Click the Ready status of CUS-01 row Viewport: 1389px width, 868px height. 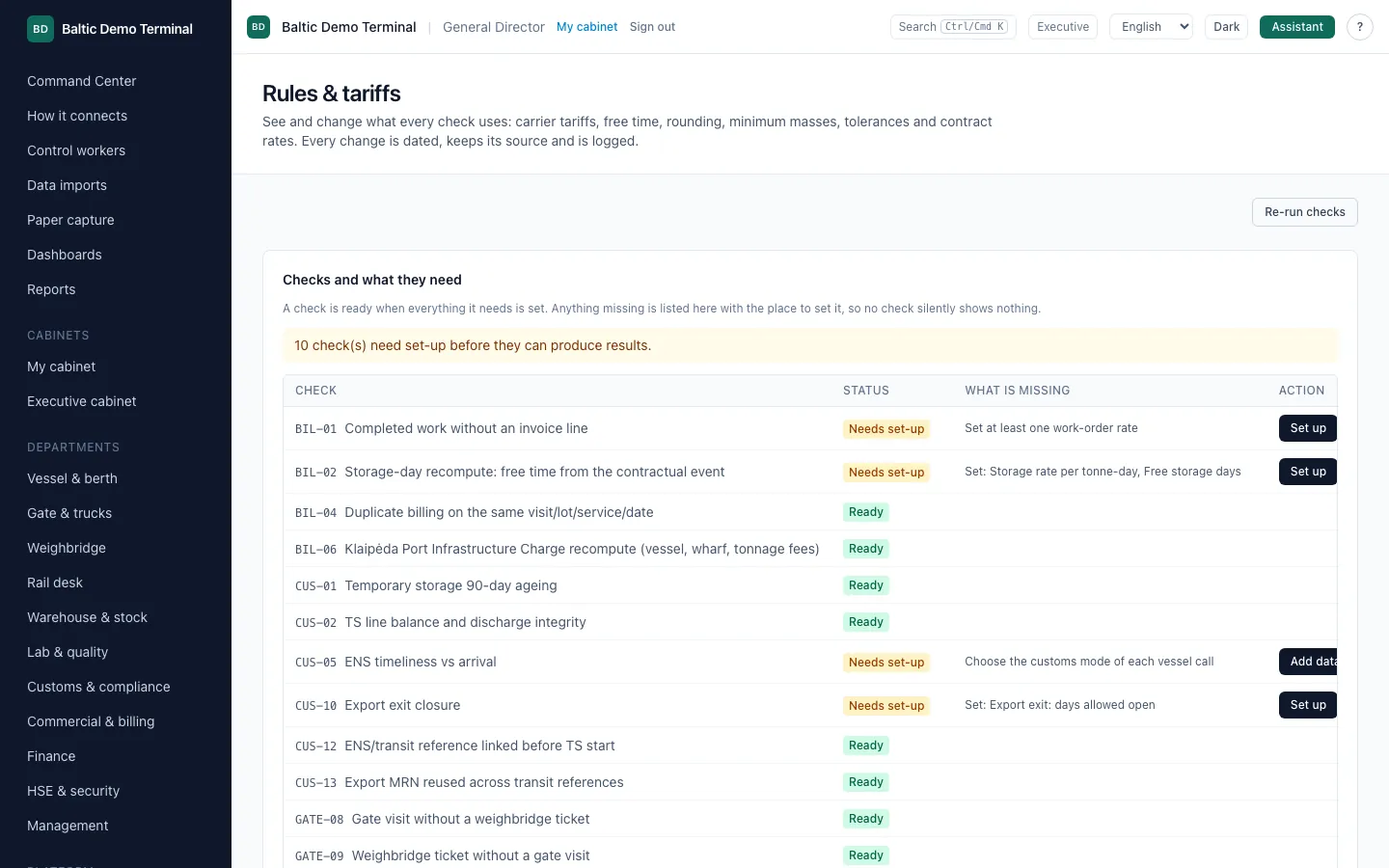[865, 585]
